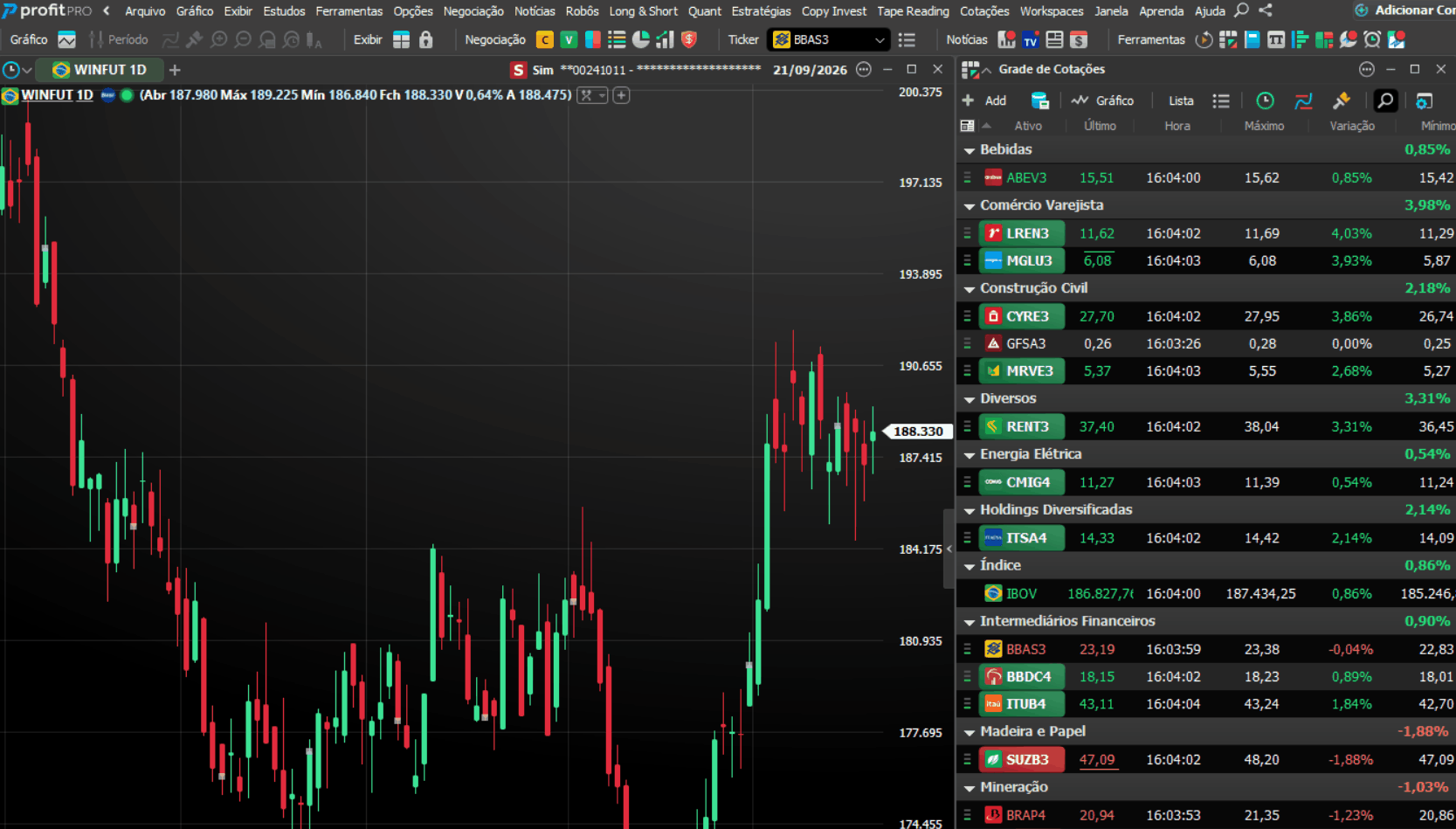The width and height of the screenshot is (1456, 829).
Task: Click the database icon in Grade de Cotações
Action: [x=1039, y=100]
